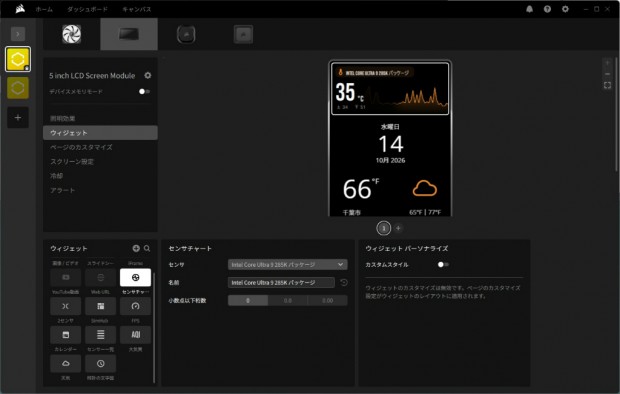Choose the SimHub widget
Image resolution: width=620 pixels, height=394 pixels.
pyautogui.click(x=100, y=306)
